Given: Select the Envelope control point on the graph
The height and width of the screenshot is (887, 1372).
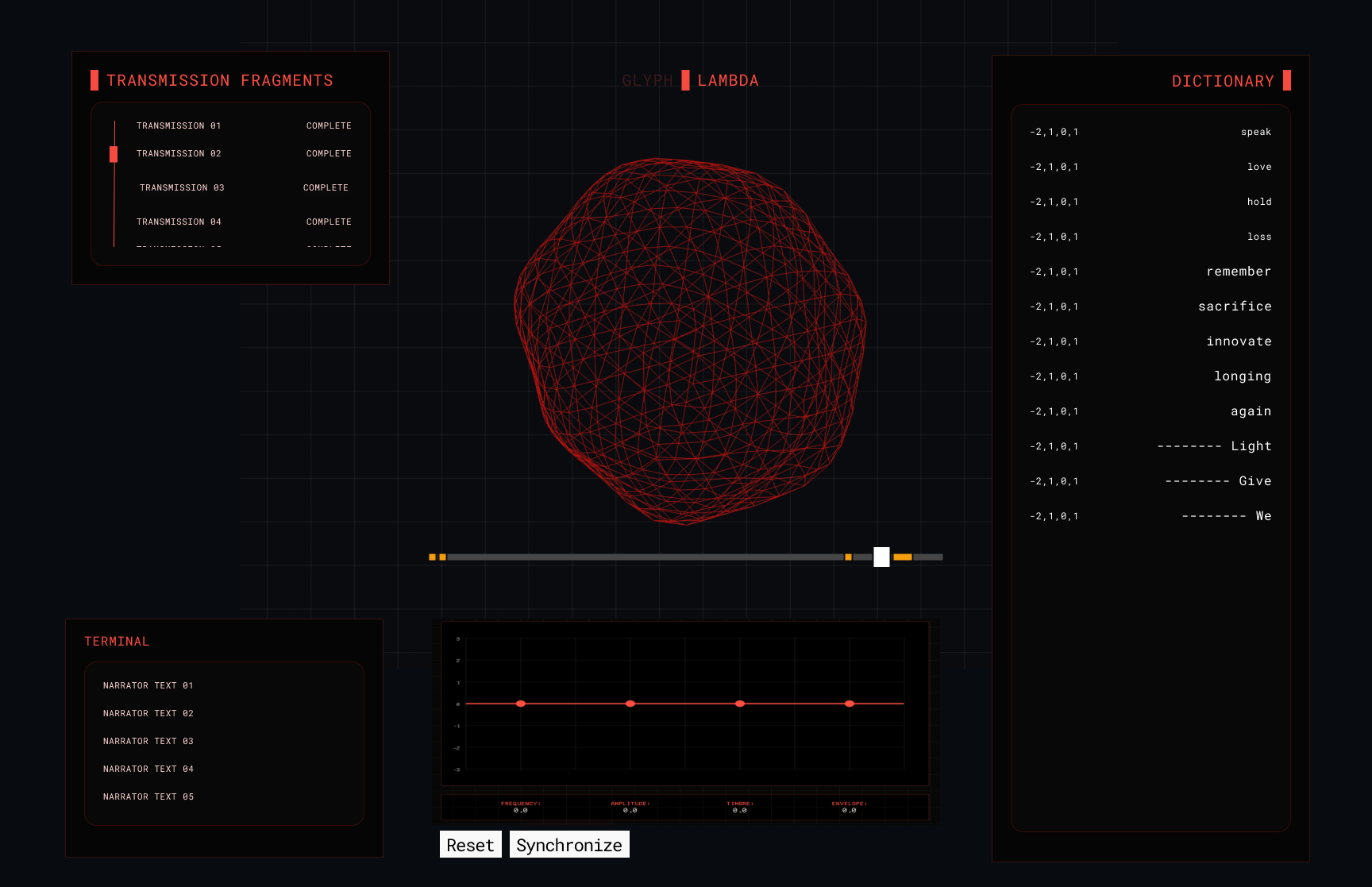Looking at the screenshot, I should click(850, 704).
